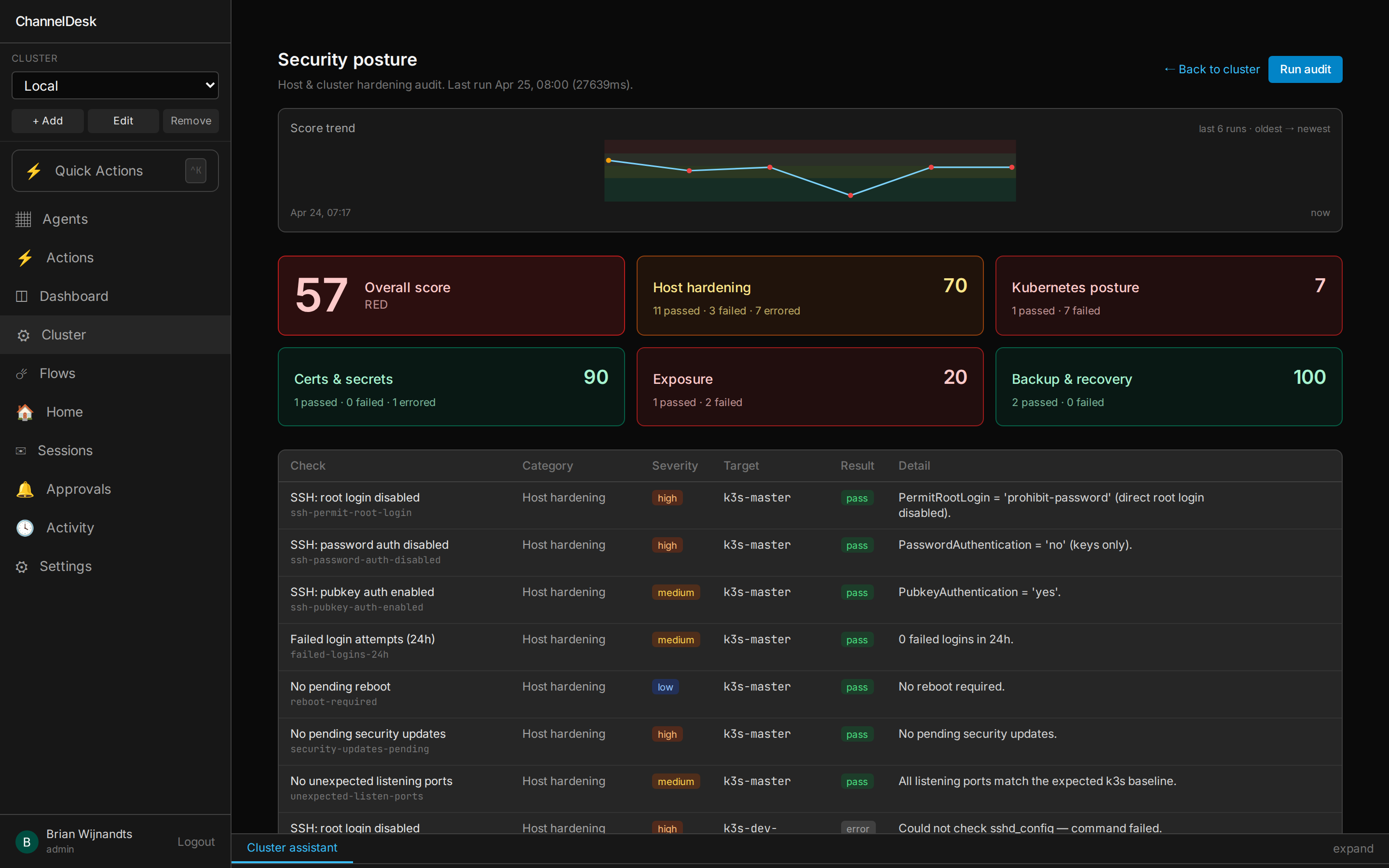
Task: Click the Cluster gear icon
Action: [x=23, y=335]
